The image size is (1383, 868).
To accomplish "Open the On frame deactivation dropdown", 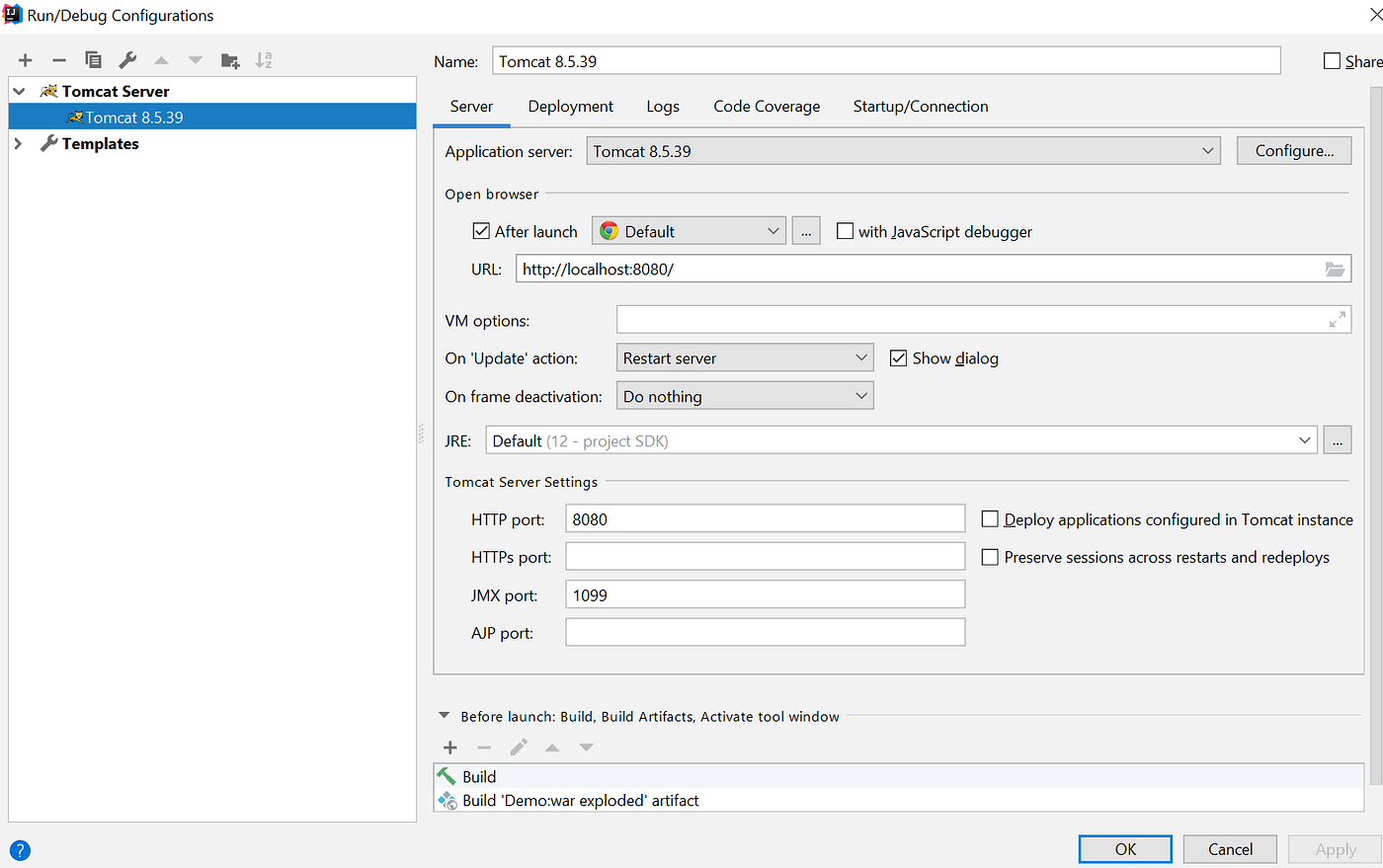I will 861,395.
